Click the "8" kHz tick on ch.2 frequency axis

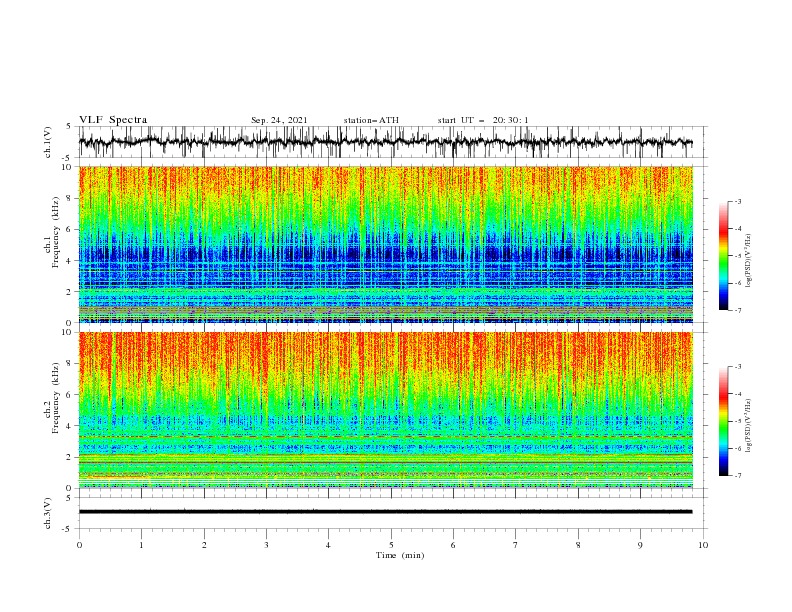click(x=71, y=364)
